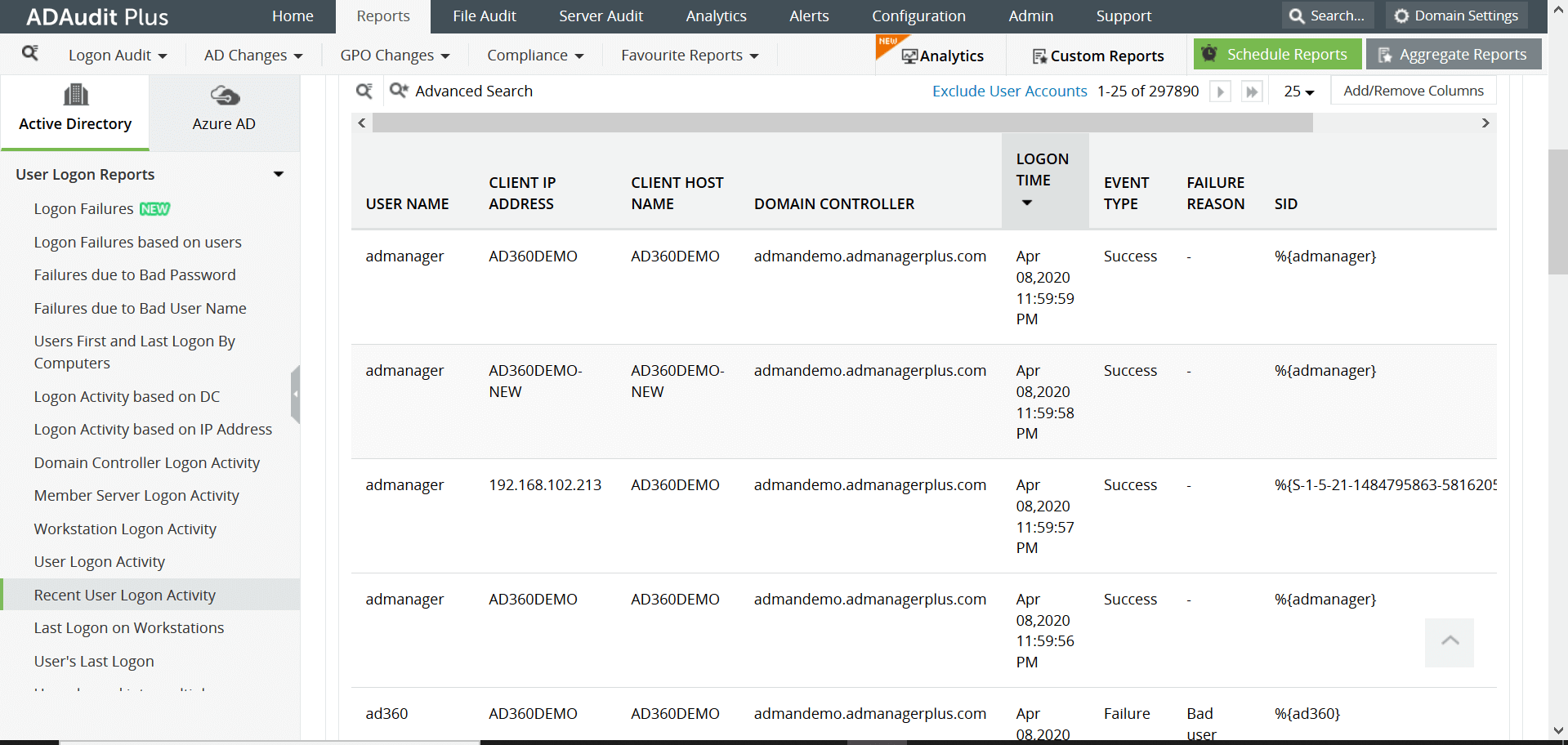Open Logon Failures report
The image size is (1568, 745).
83,209
